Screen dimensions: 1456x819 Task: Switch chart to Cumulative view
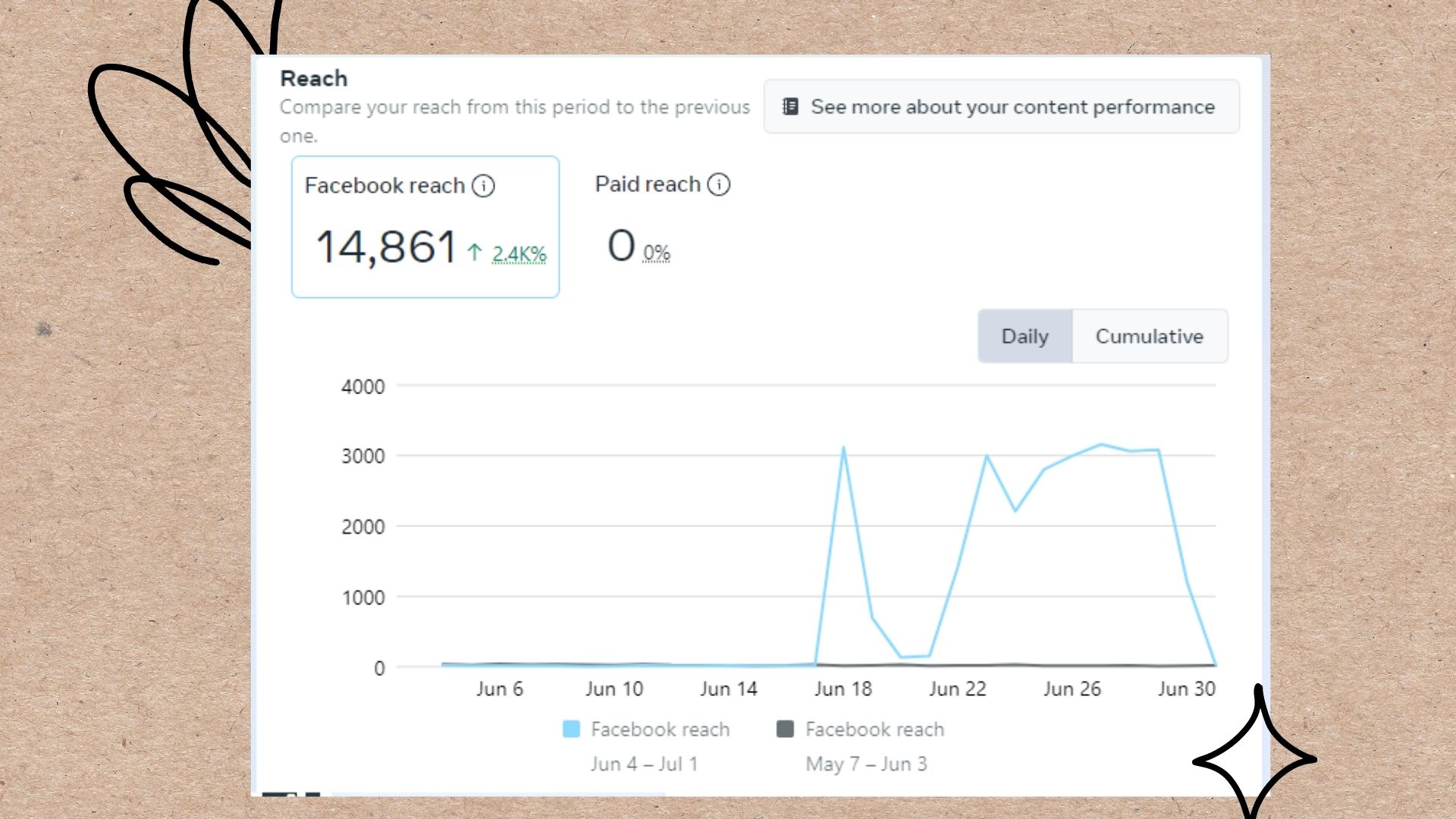pos(1149,336)
